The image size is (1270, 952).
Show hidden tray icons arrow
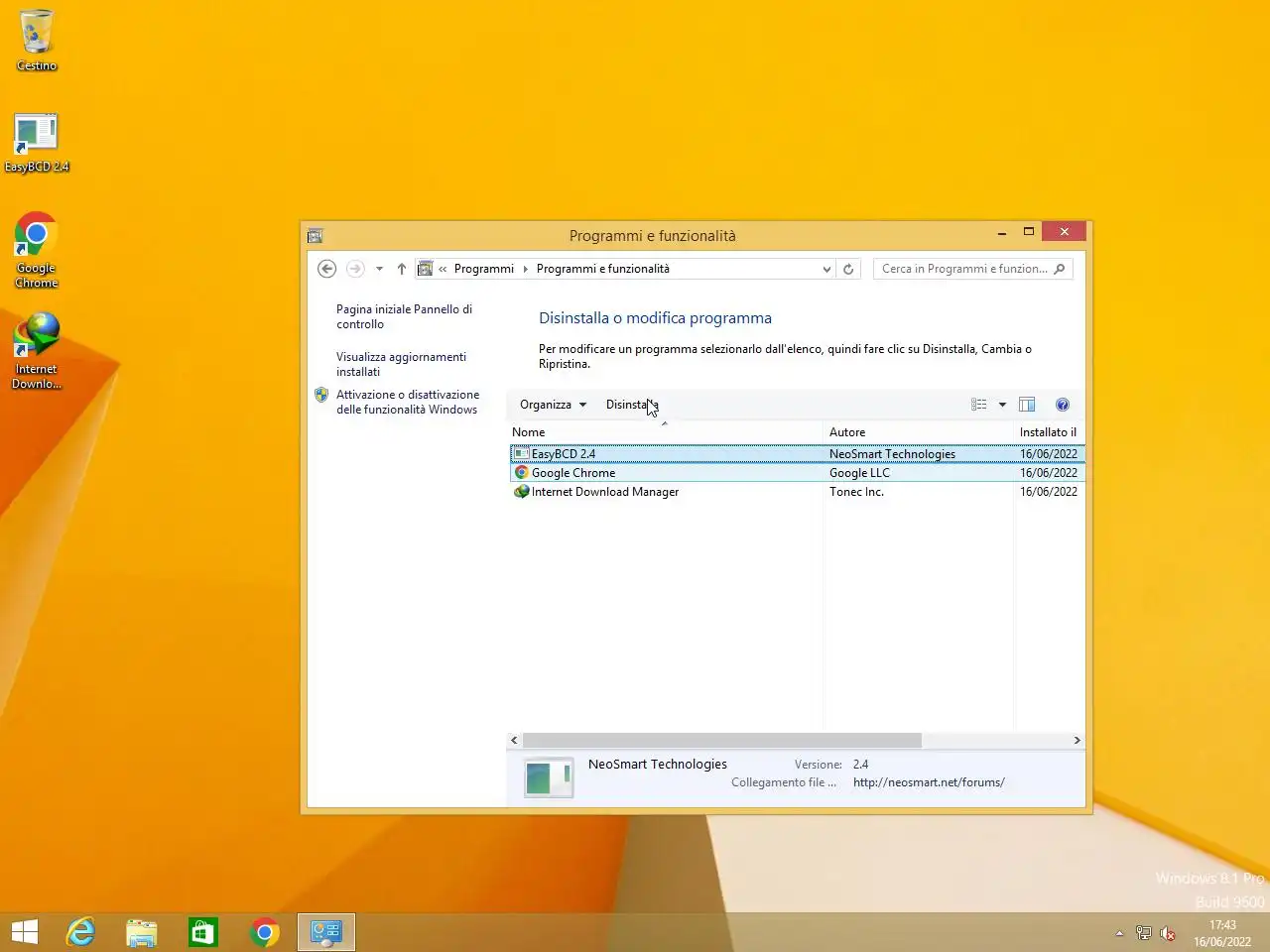click(1119, 933)
